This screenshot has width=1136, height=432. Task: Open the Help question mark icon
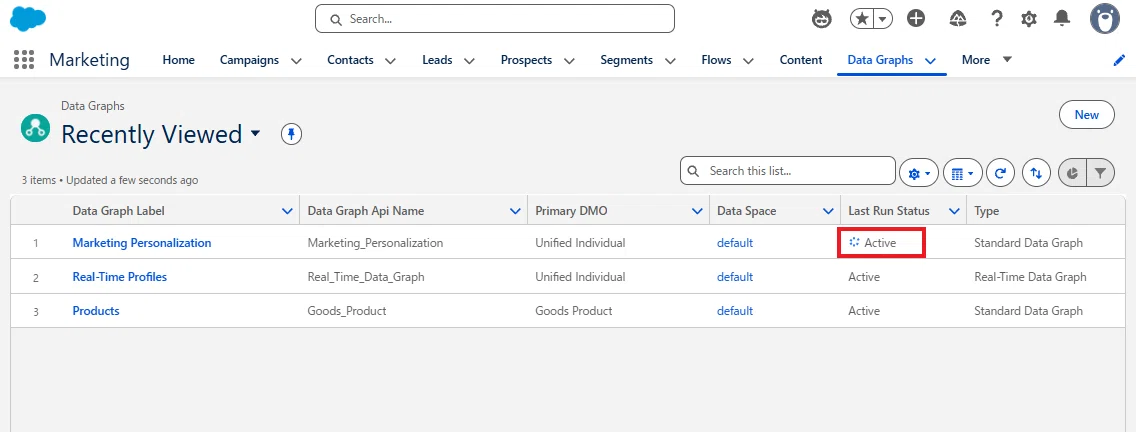997,19
